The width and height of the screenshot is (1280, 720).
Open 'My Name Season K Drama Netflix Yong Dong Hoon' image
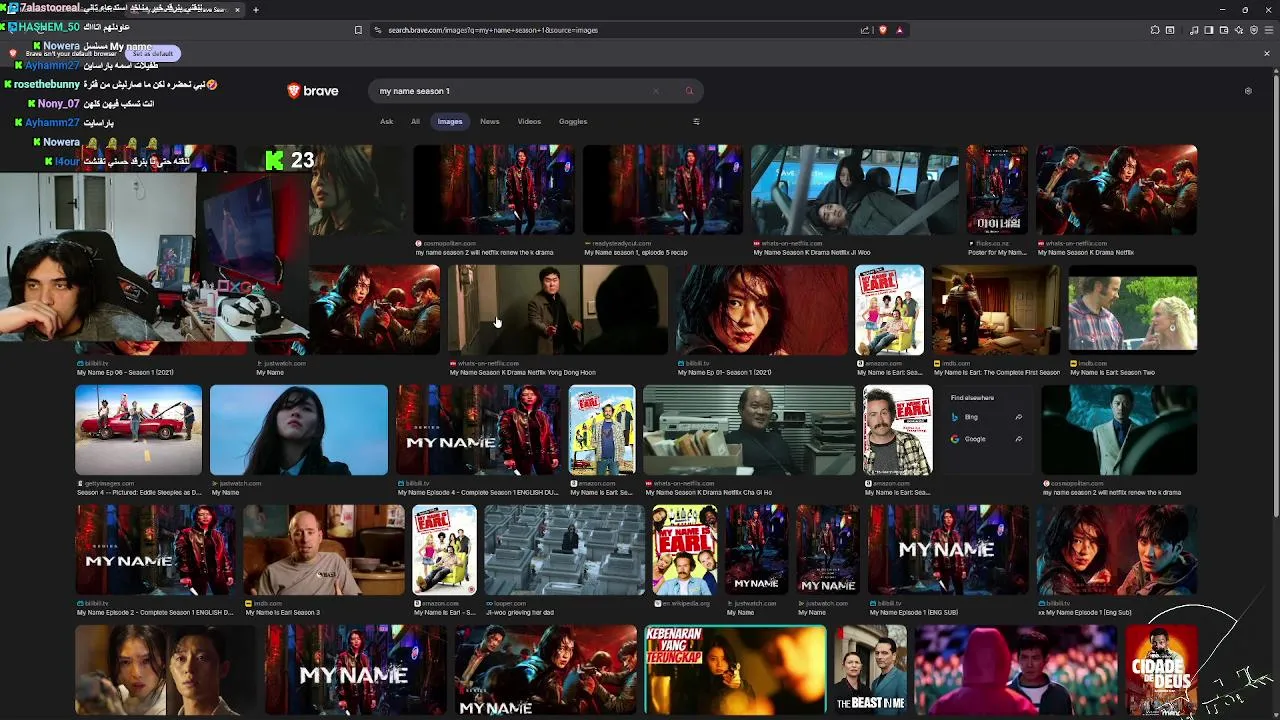[558, 310]
